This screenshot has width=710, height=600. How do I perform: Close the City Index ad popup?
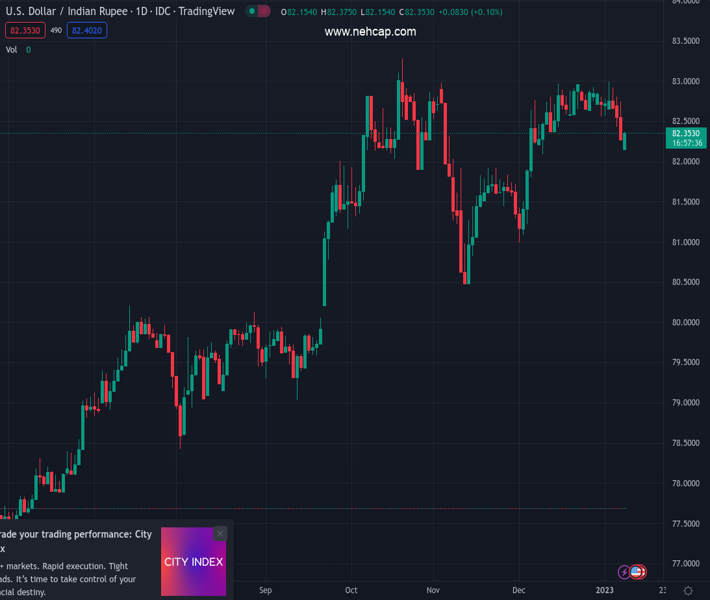(x=220, y=534)
